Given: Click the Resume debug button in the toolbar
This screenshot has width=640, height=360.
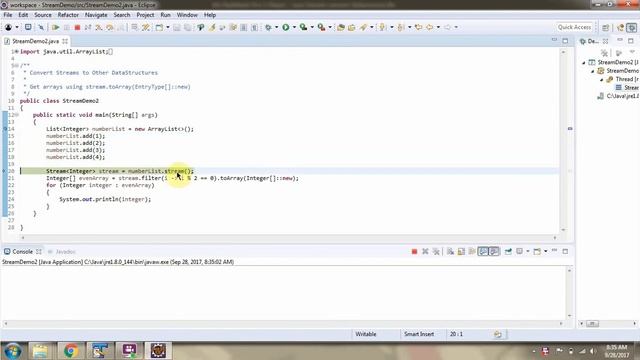Looking at the screenshot, I should pyautogui.click(x=56, y=27).
